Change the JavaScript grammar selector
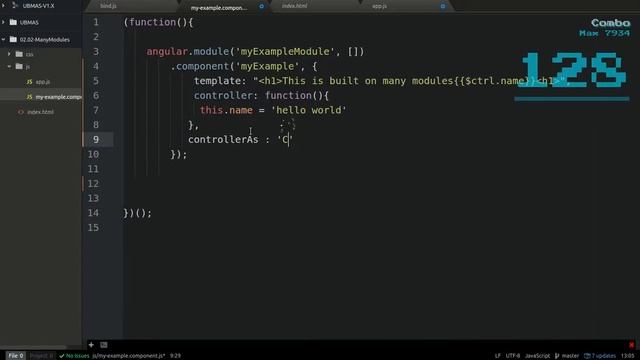Screen dimensions: 640x360 [537, 356]
